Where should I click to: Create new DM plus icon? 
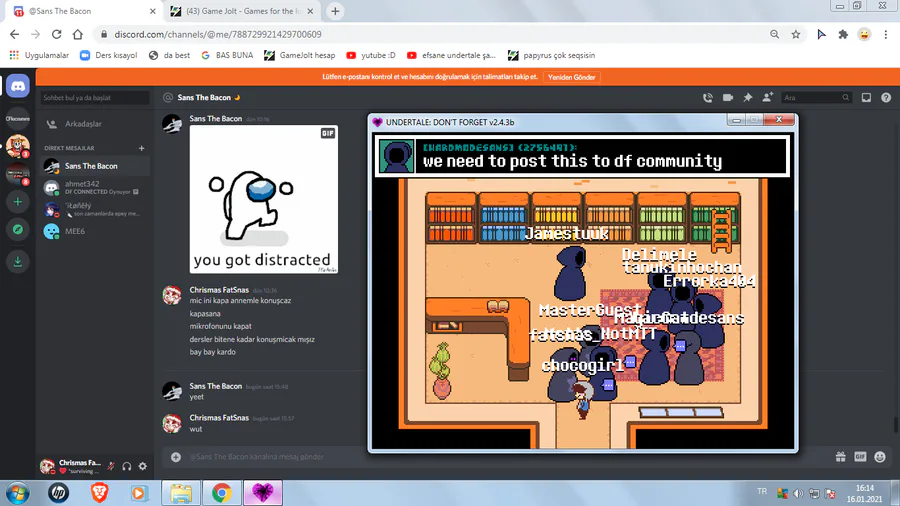pos(141,148)
